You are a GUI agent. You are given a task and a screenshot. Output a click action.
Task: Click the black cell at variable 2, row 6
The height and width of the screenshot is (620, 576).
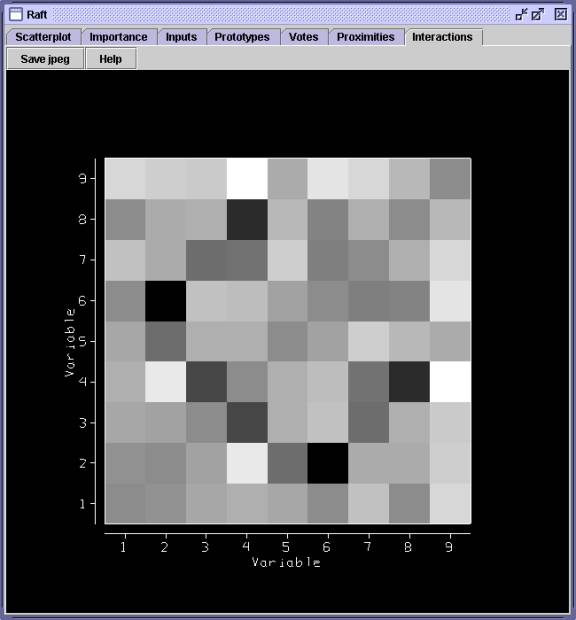(166, 301)
